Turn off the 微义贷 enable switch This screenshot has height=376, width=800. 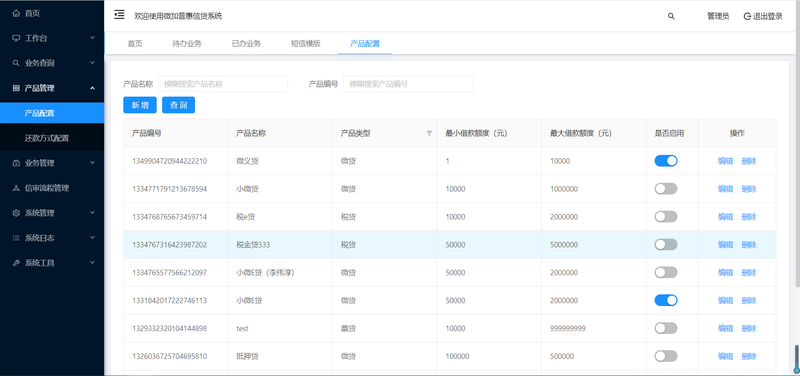click(x=666, y=161)
